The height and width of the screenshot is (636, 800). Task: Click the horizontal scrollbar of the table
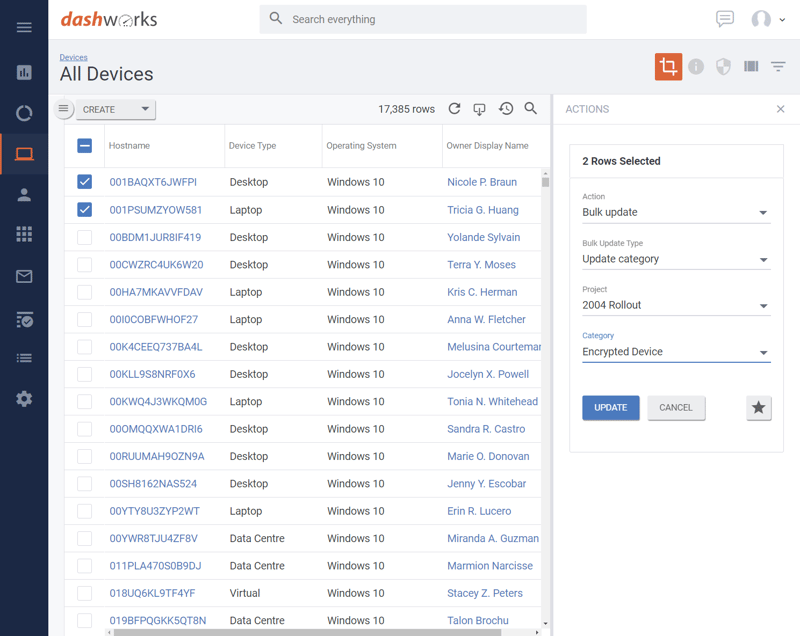click(x=307, y=632)
